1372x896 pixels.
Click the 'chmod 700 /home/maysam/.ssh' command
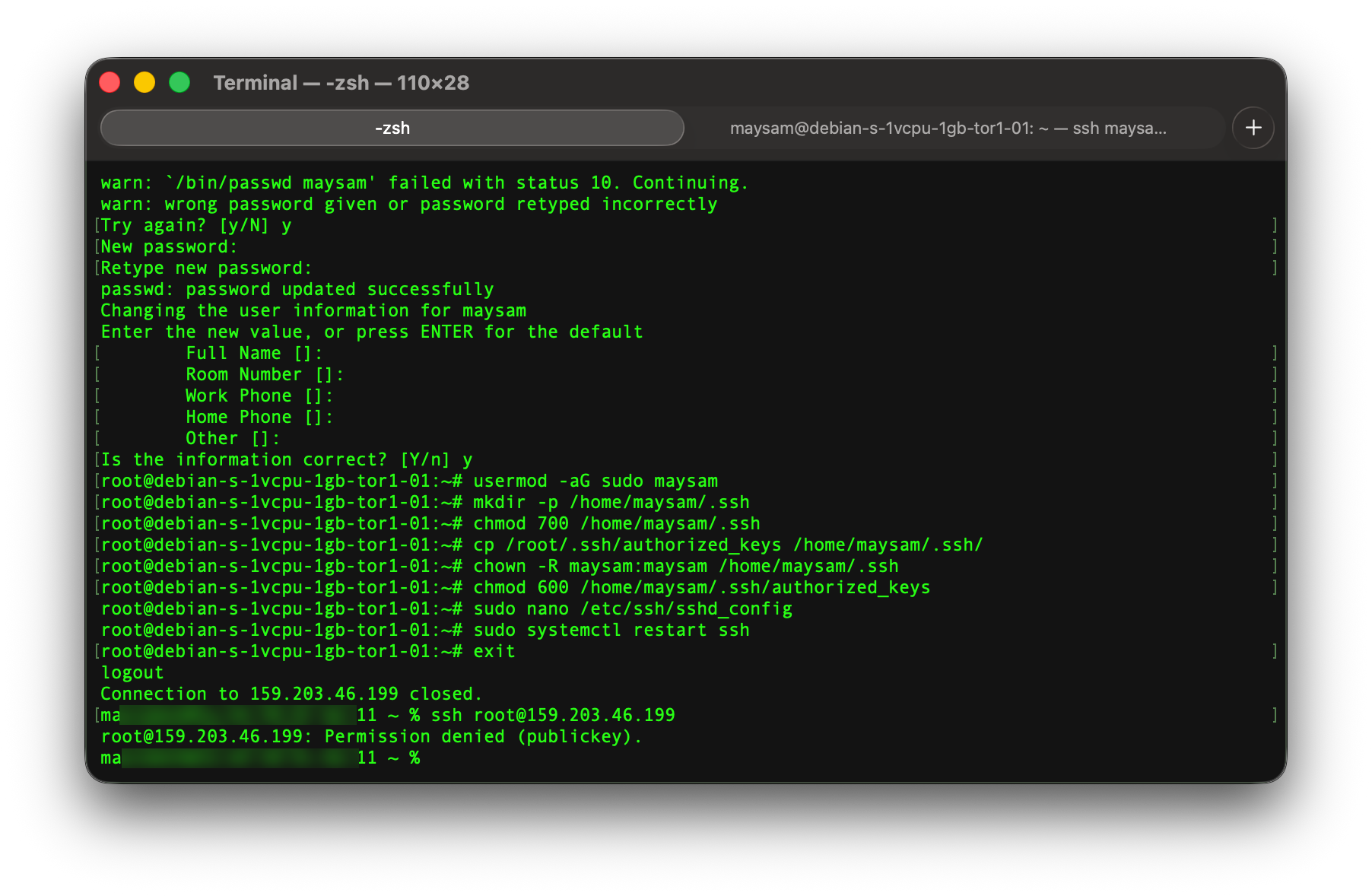point(617,524)
